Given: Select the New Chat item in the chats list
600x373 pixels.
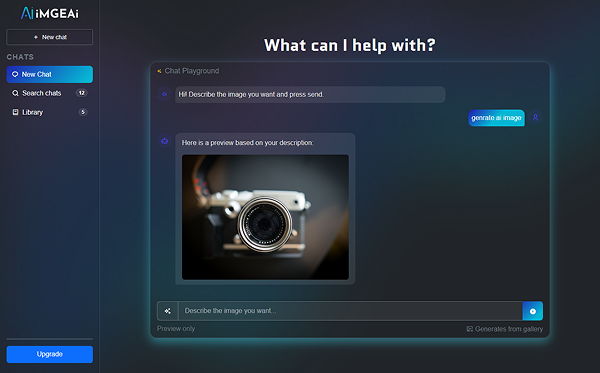Looking at the screenshot, I should (x=49, y=74).
